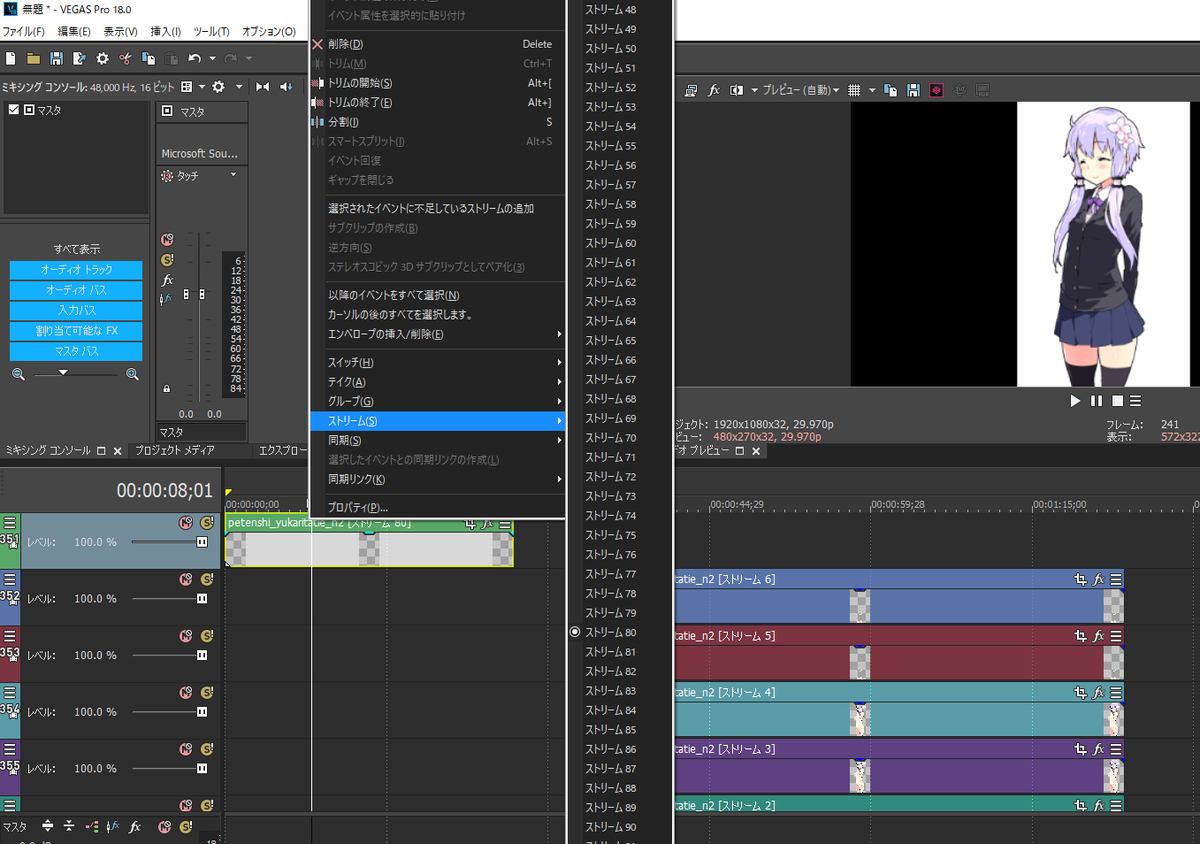1200x844 pixels.
Task: Select トリムの開始(S) menu entry
Action: coord(438,83)
